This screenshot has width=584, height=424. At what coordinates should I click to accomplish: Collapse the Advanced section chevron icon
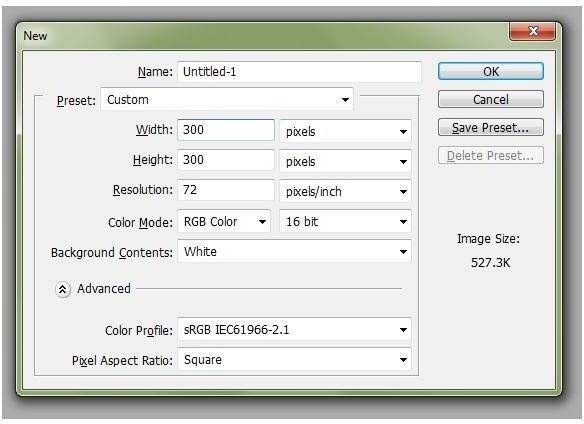click(x=63, y=289)
